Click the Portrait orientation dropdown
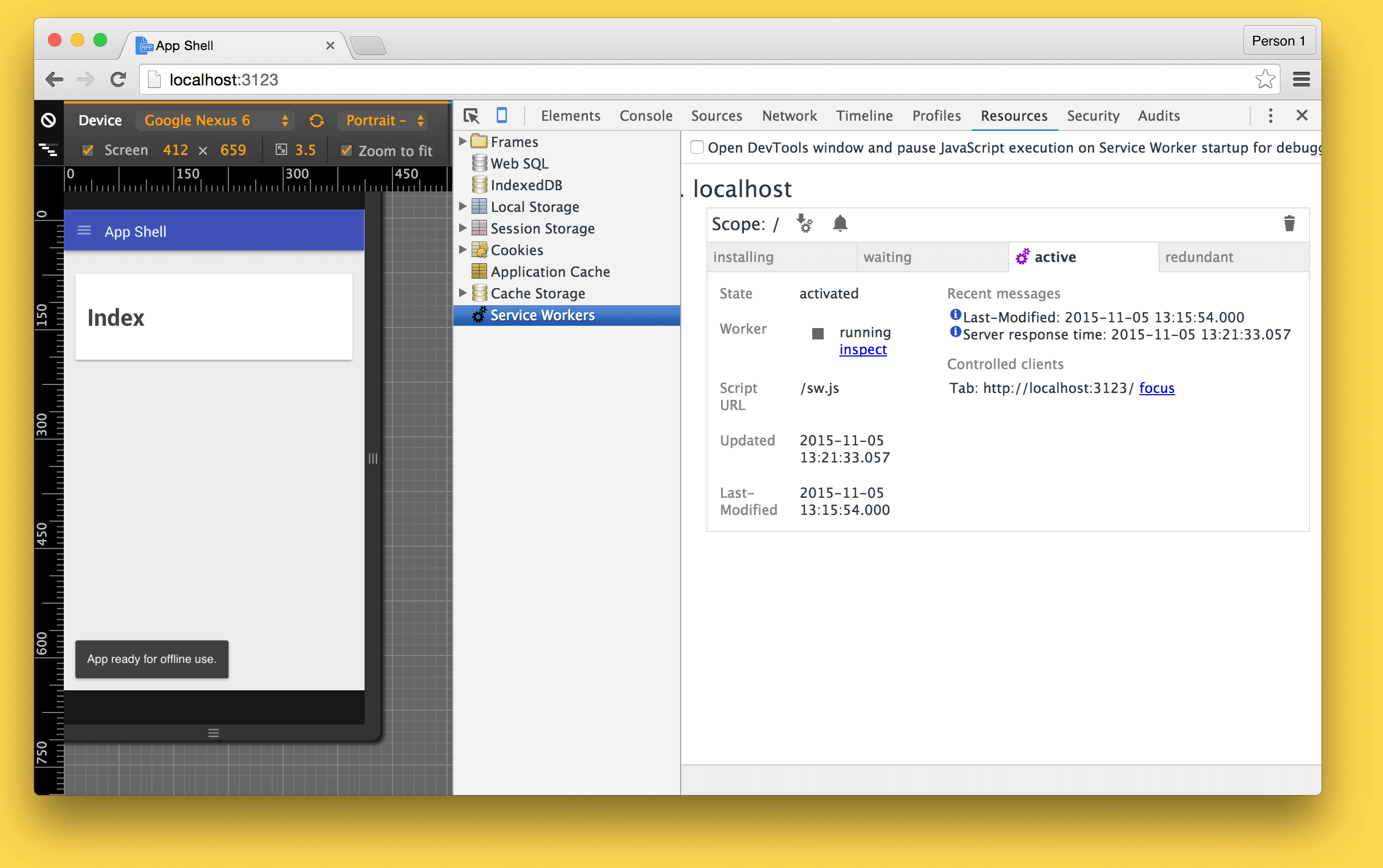The image size is (1383, 868). pyautogui.click(x=383, y=119)
